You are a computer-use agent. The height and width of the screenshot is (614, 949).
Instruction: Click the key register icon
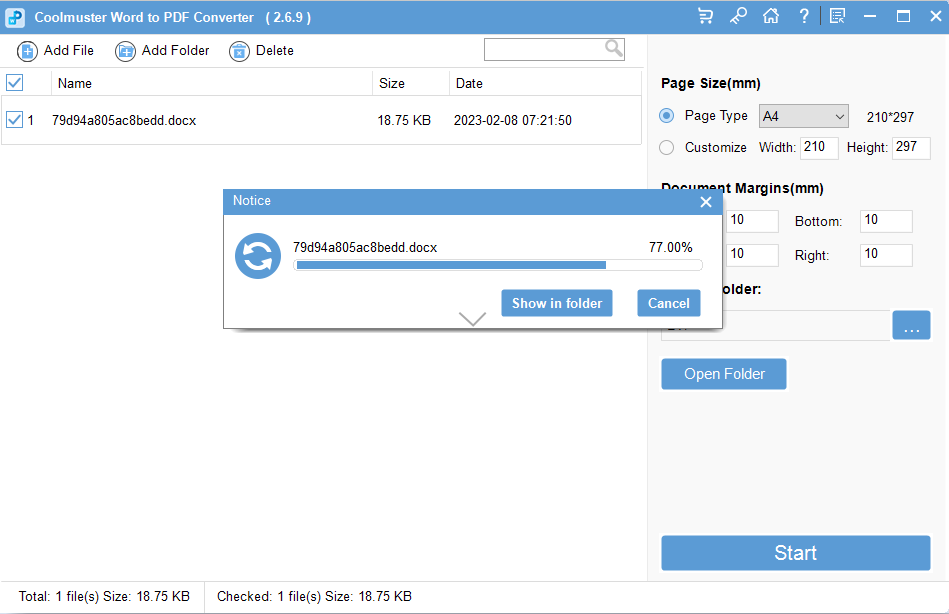[738, 16]
